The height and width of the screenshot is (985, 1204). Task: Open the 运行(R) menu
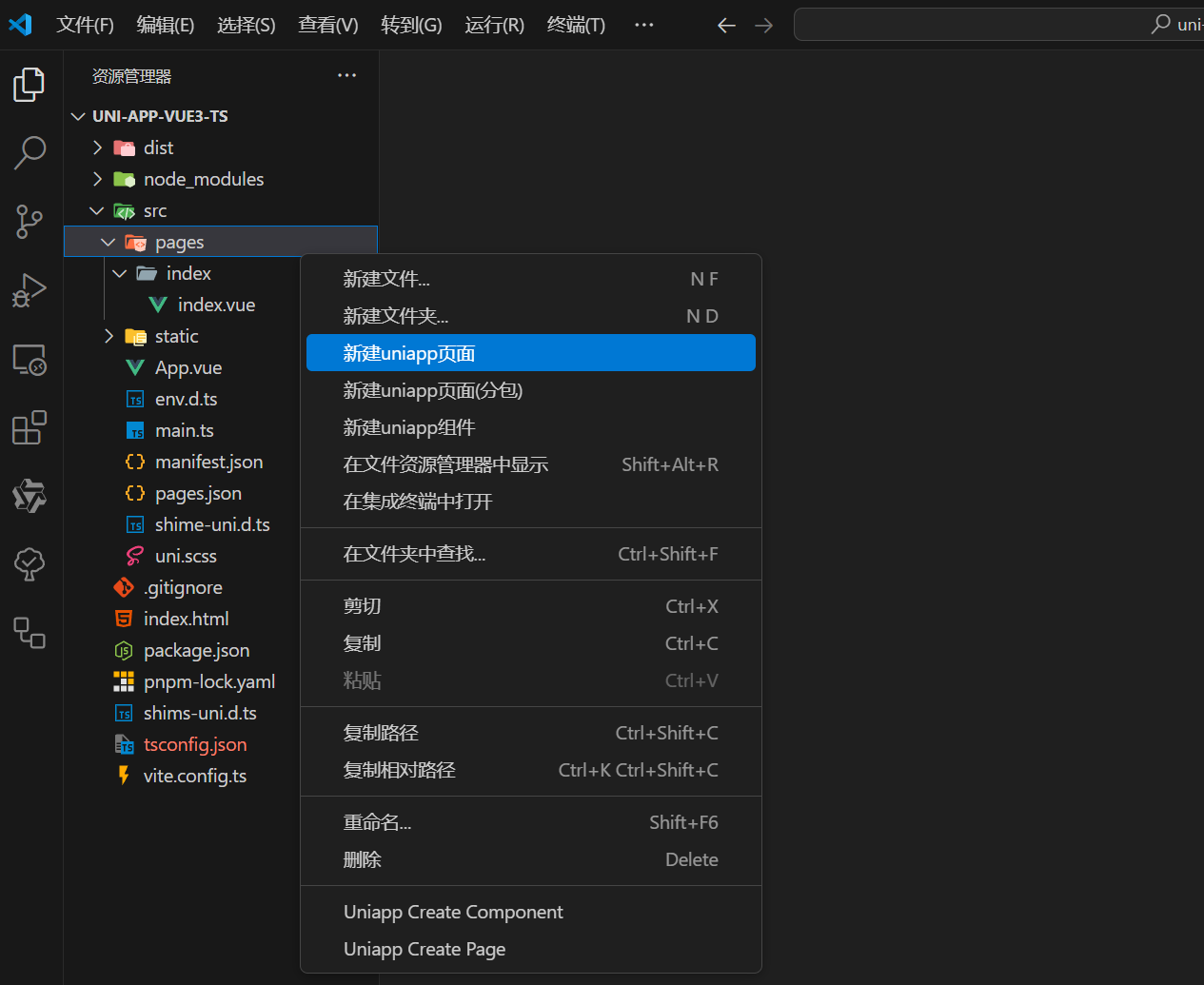click(494, 25)
